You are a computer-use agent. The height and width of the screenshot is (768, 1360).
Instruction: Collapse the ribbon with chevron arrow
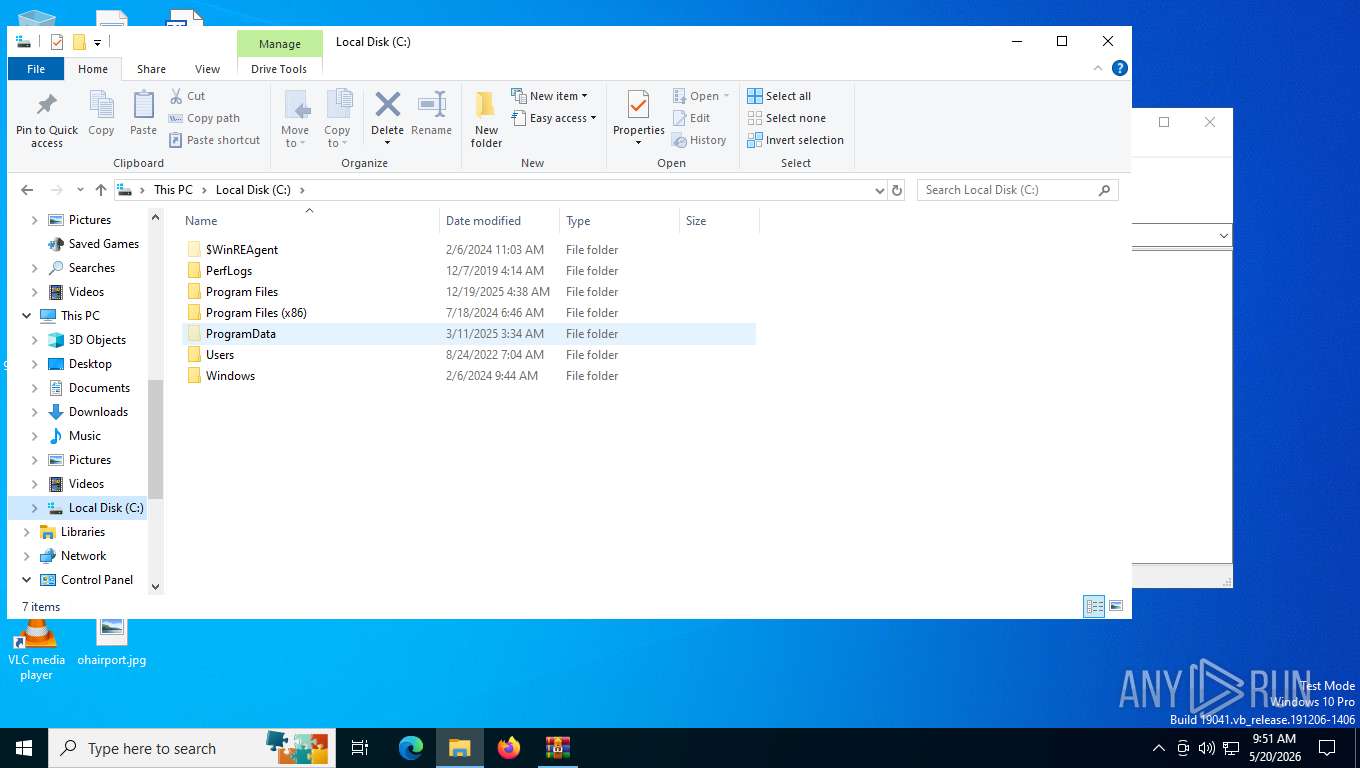tap(1098, 68)
